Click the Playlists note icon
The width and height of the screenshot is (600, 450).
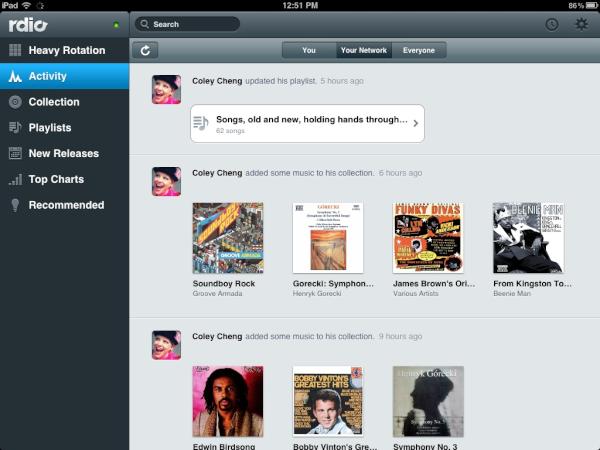click(x=15, y=127)
